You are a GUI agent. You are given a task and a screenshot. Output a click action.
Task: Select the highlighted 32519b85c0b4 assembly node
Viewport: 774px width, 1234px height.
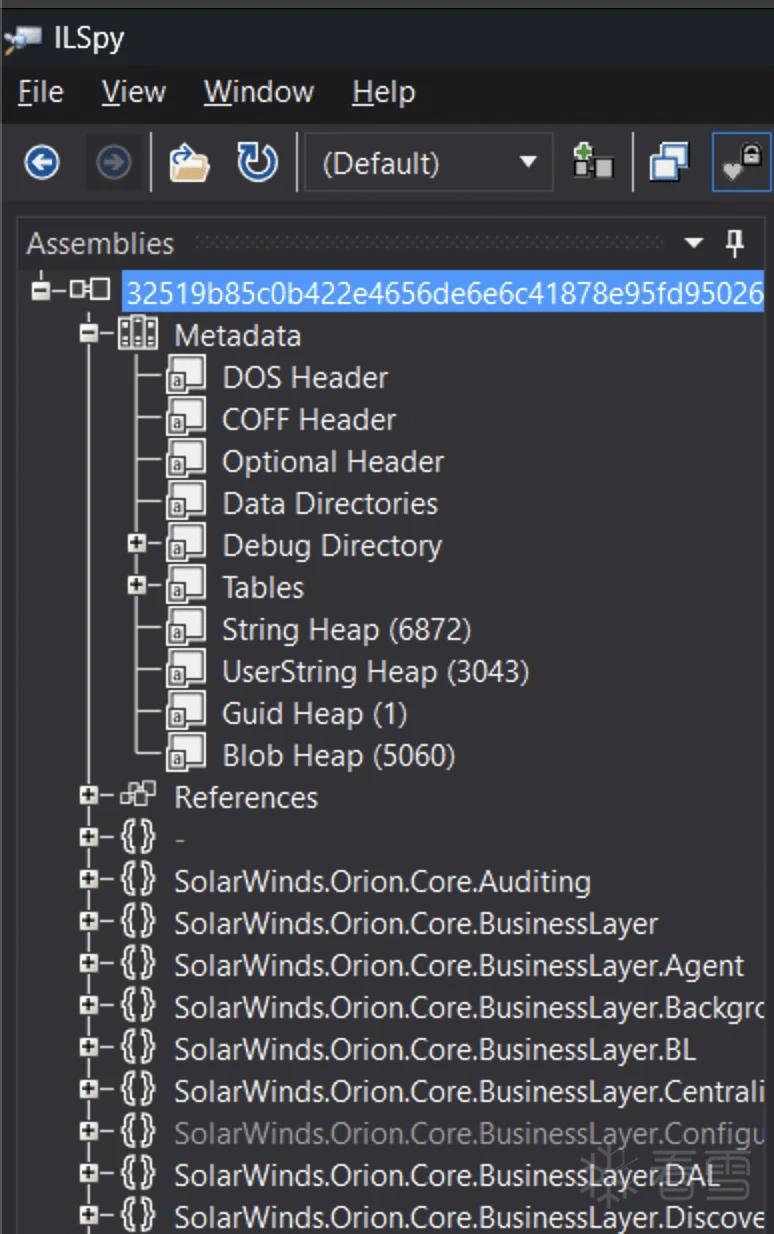coord(443,294)
